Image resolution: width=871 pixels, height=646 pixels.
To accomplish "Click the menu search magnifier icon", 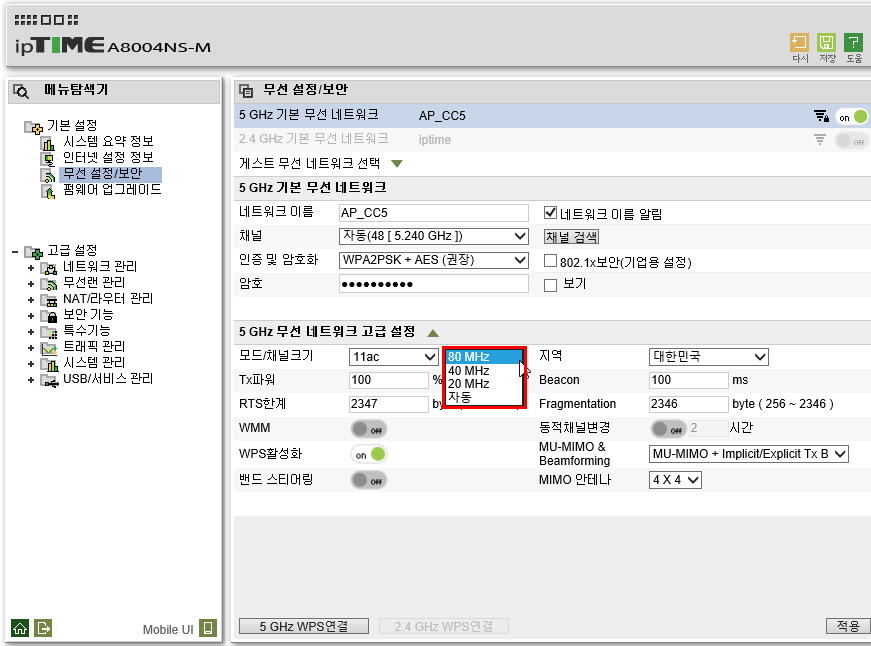I will click(x=21, y=91).
